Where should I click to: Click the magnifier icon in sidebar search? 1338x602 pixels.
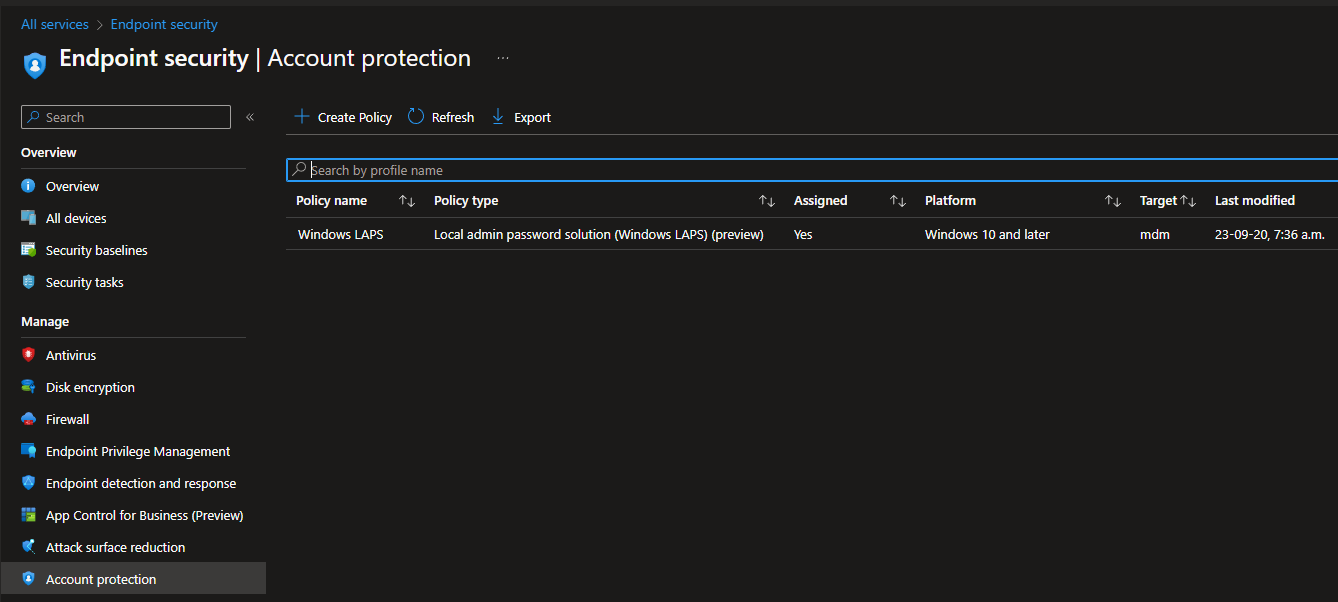[34, 117]
